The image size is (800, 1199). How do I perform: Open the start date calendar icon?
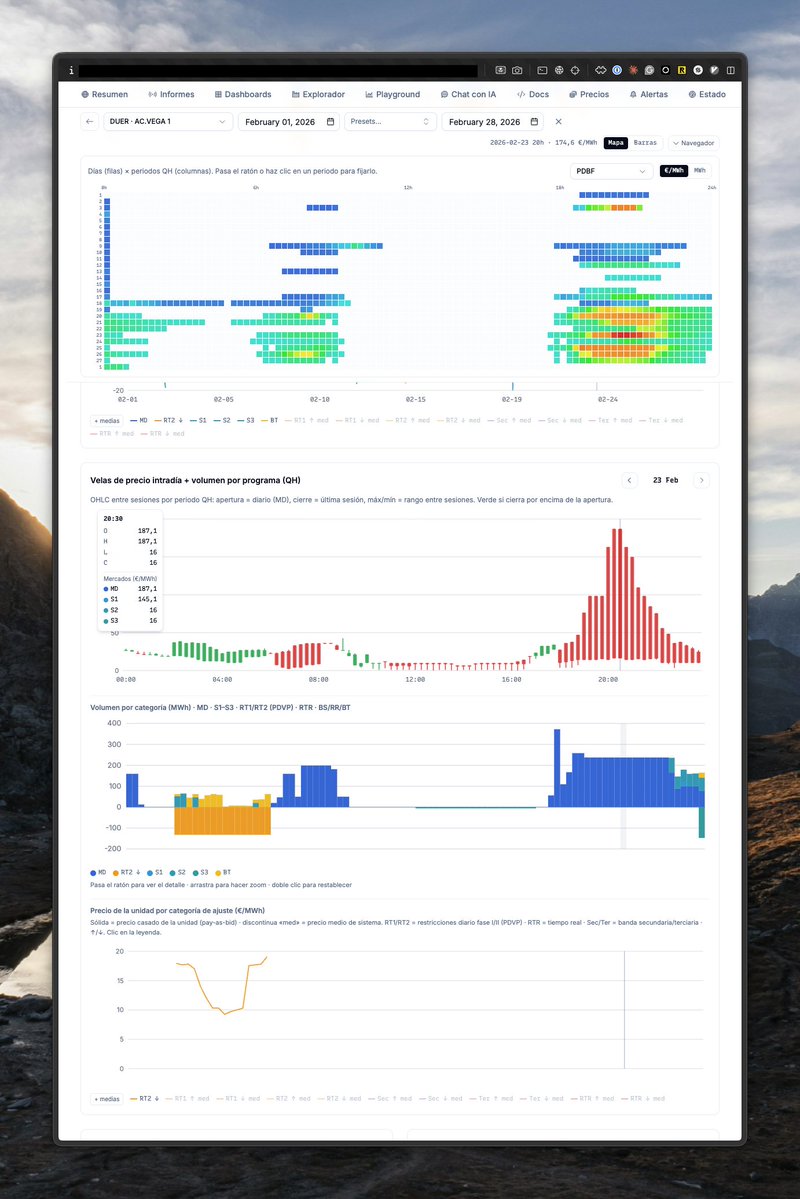(330, 122)
